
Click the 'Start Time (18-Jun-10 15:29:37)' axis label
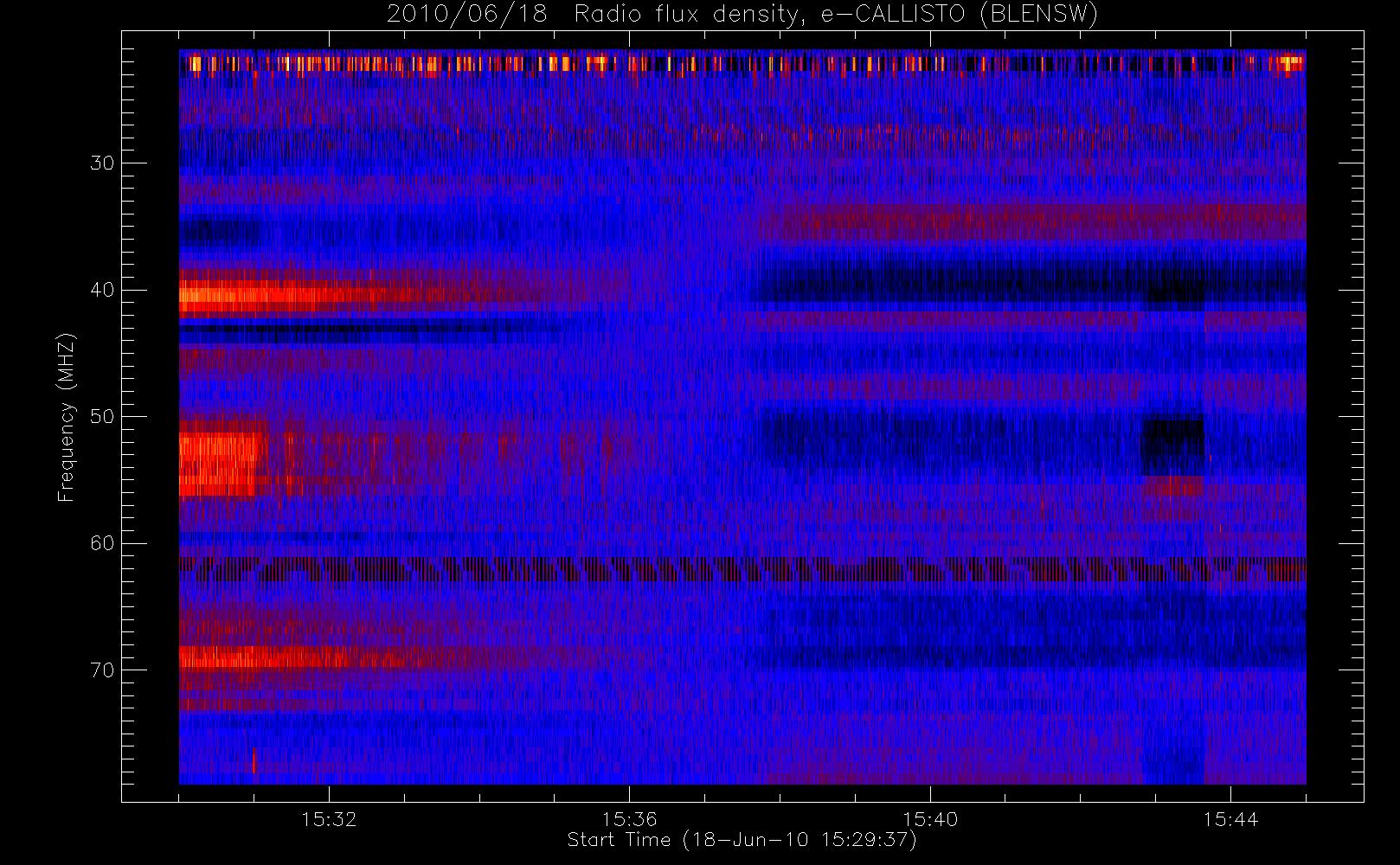[x=742, y=840]
